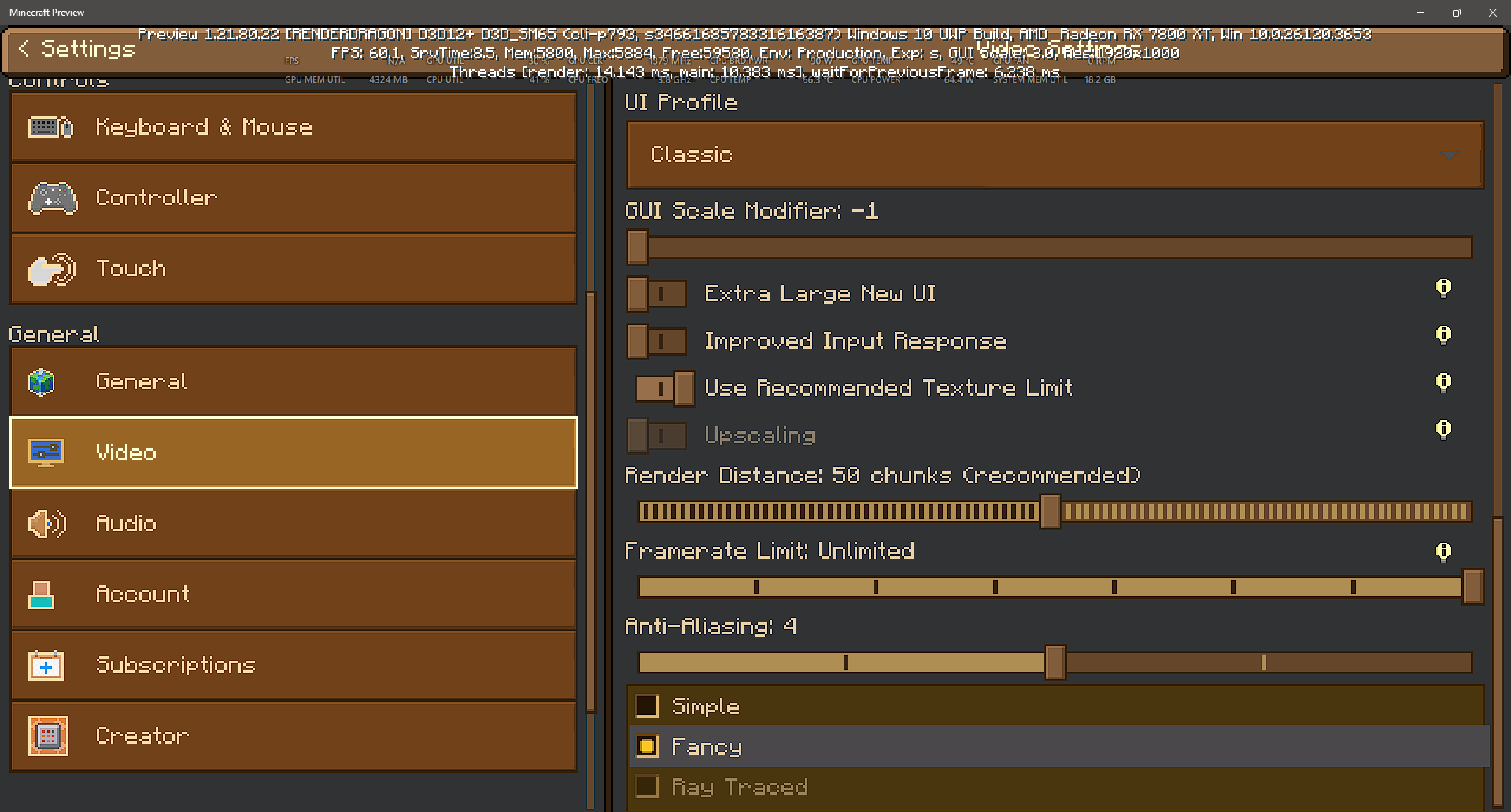Click the Audio speaker icon

pos(47,524)
